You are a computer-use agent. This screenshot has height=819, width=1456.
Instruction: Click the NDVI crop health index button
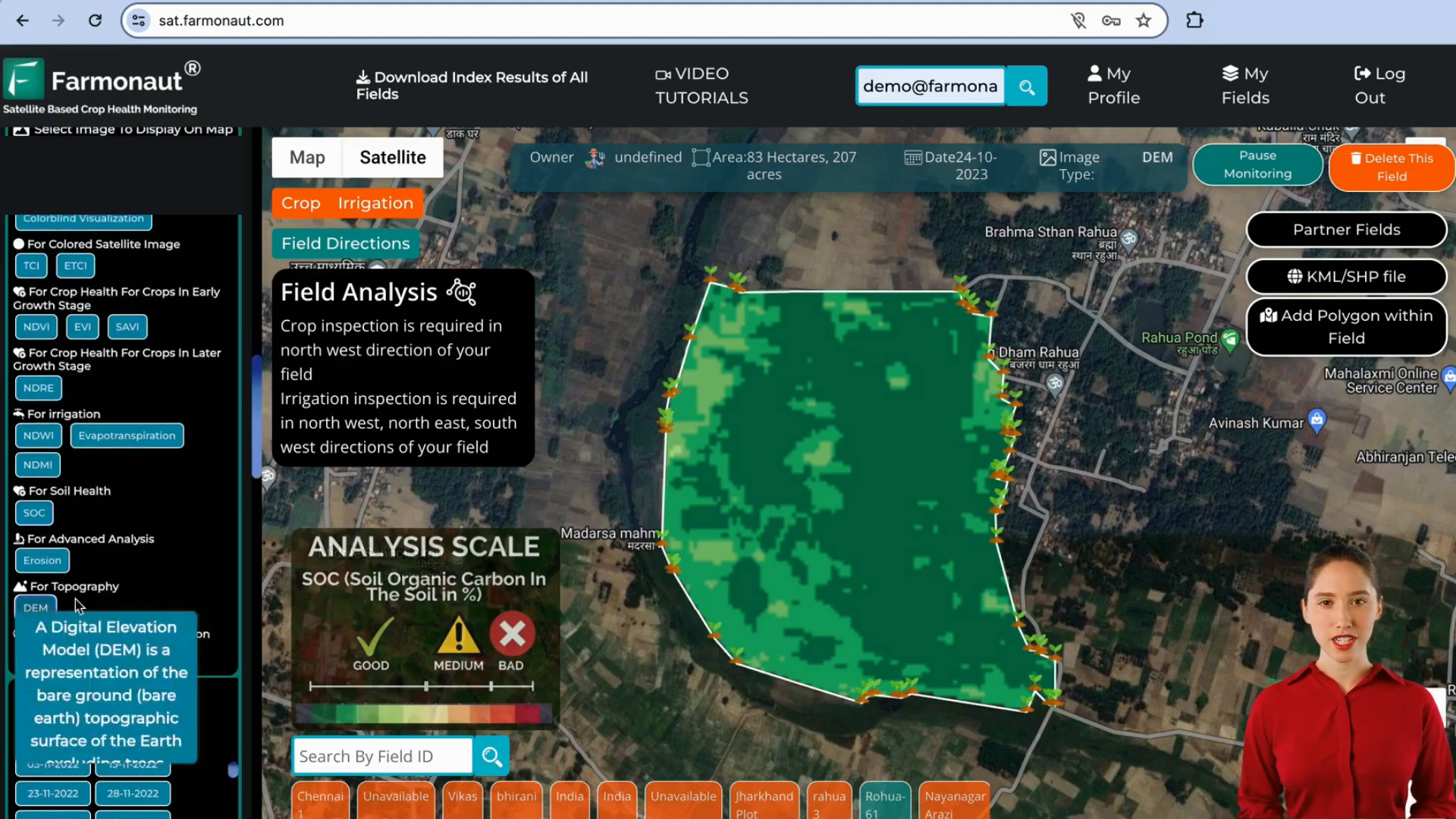[36, 327]
